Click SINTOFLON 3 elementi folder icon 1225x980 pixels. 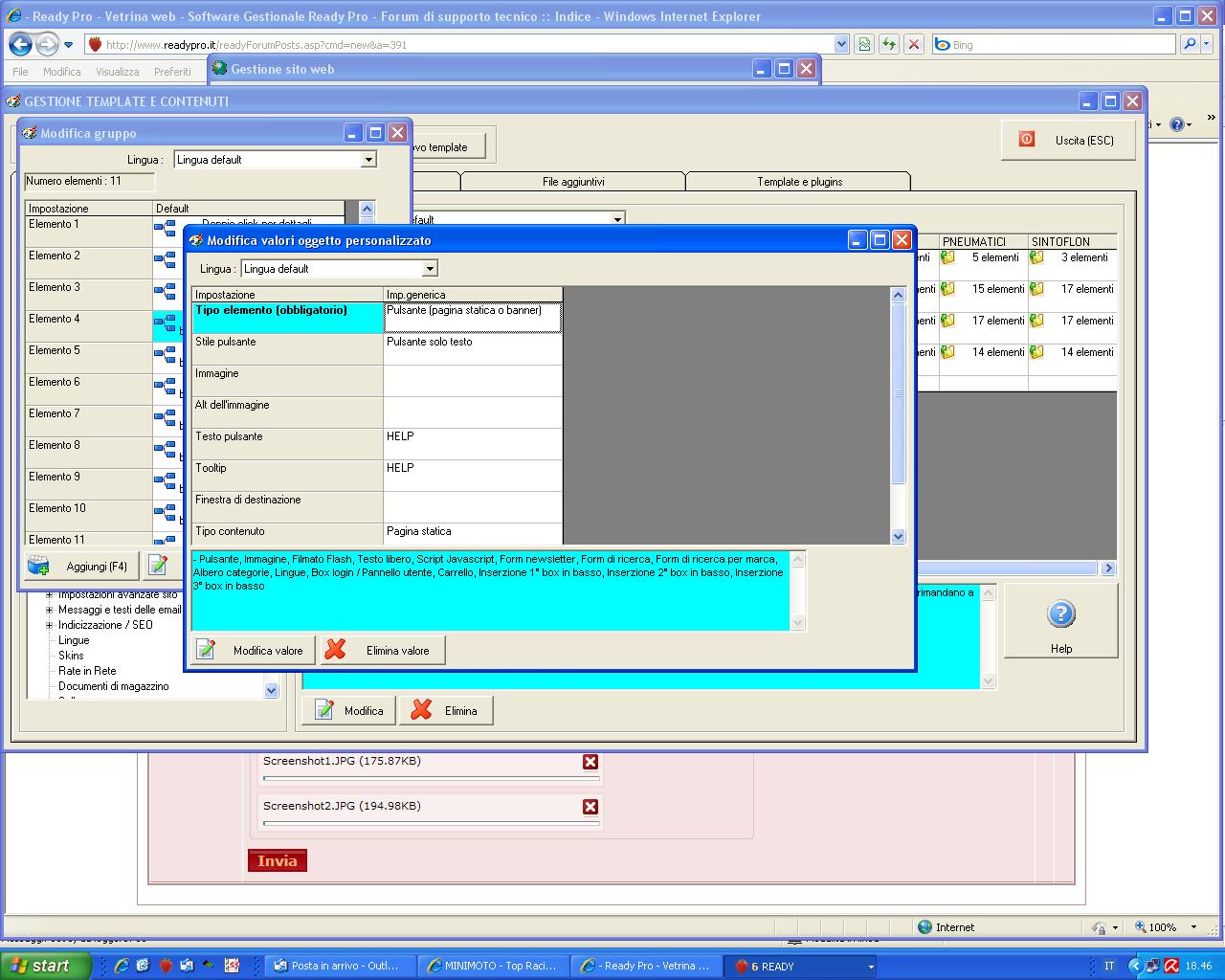pos(1036,257)
